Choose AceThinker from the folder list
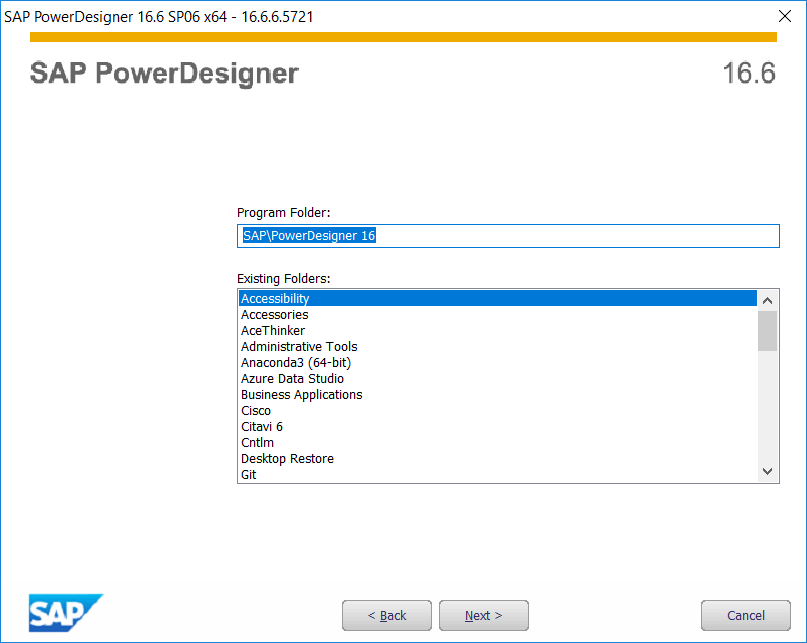 pos(498,331)
